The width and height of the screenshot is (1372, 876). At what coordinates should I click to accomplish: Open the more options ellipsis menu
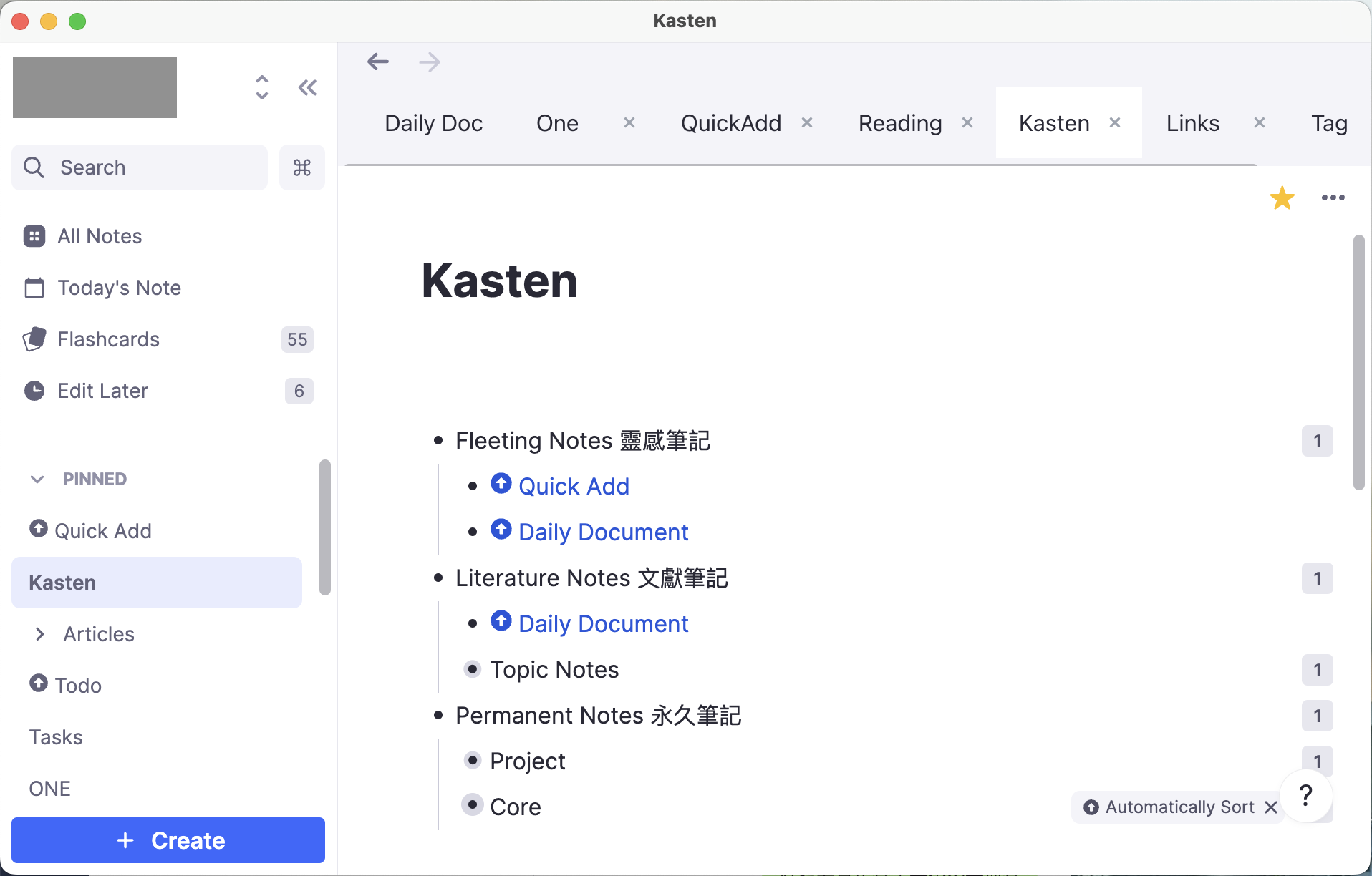(x=1332, y=198)
